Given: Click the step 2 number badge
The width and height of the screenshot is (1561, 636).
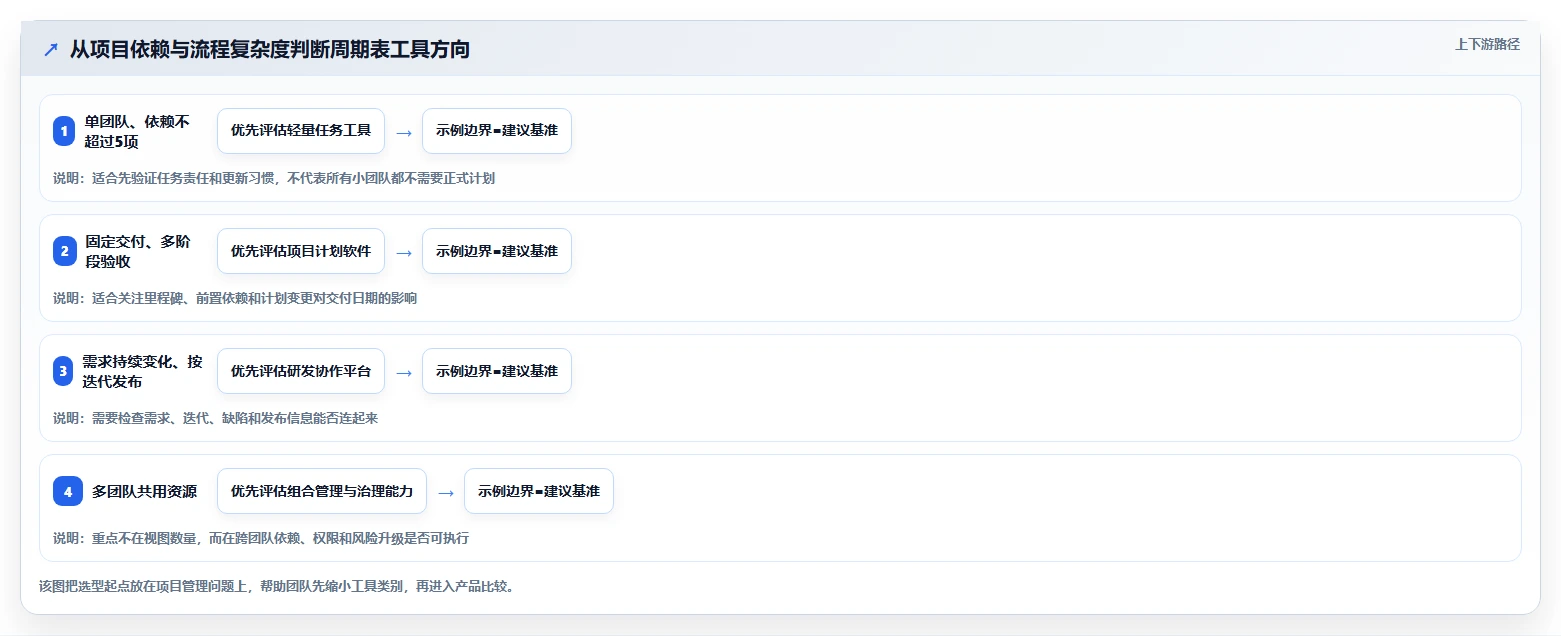Looking at the screenshot, I should point(64,251).
